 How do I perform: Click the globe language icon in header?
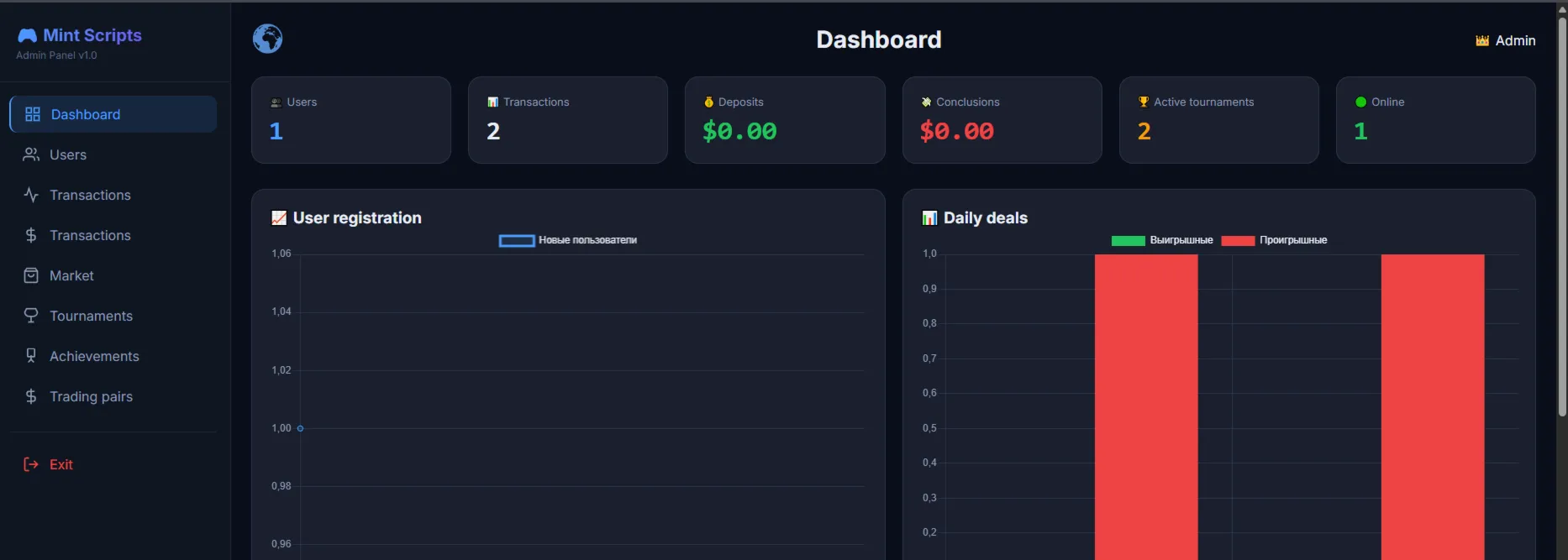(267, 39)
